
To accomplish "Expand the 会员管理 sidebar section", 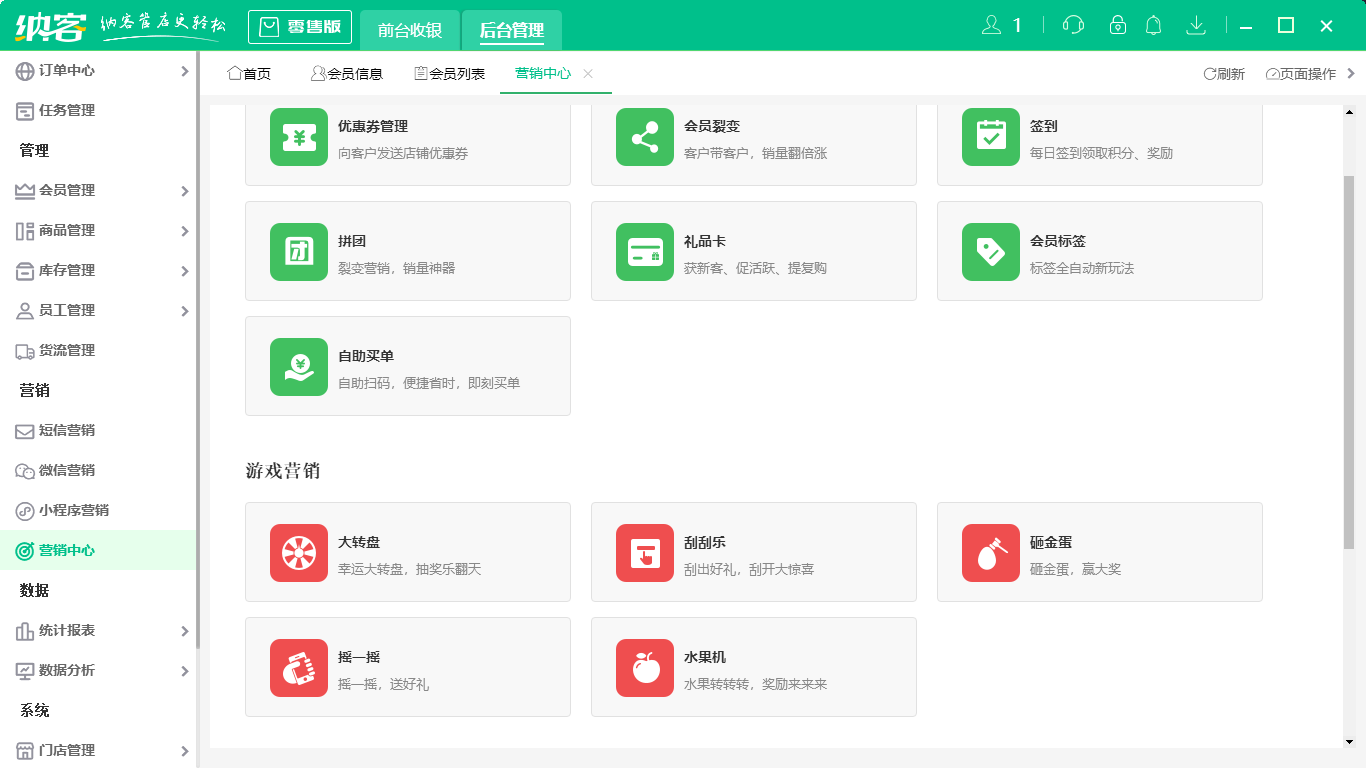I will 97,190.
